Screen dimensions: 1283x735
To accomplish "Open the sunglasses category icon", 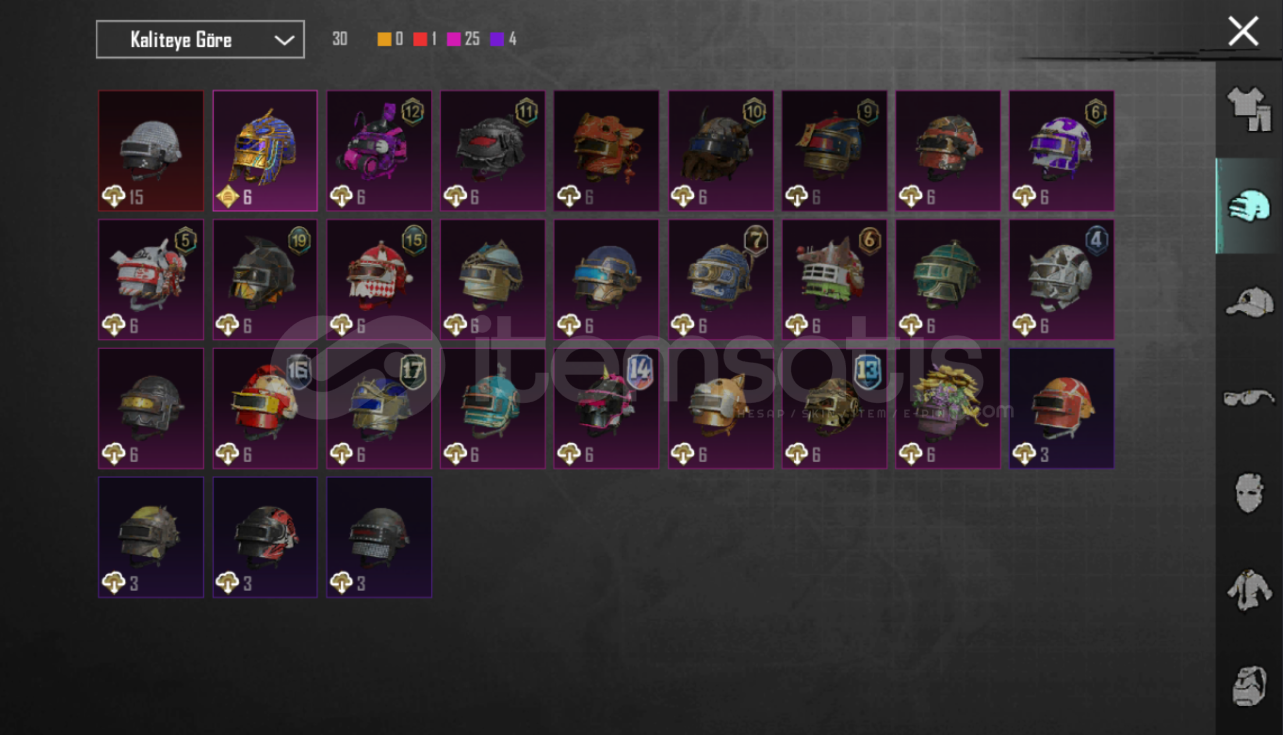I will click(x=1249, y=398).
